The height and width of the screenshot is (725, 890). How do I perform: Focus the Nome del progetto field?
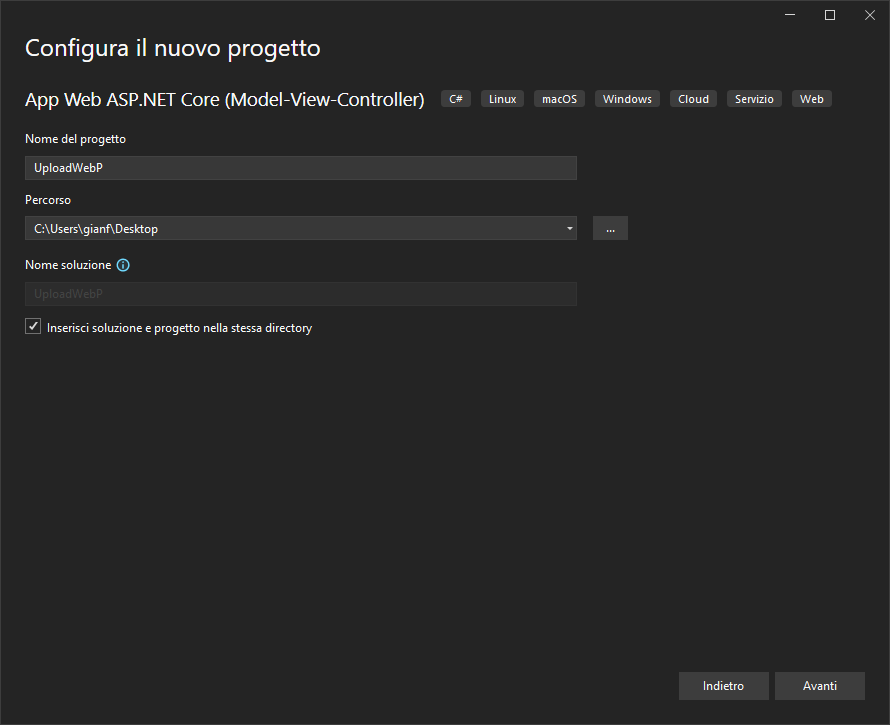point(301,168)
